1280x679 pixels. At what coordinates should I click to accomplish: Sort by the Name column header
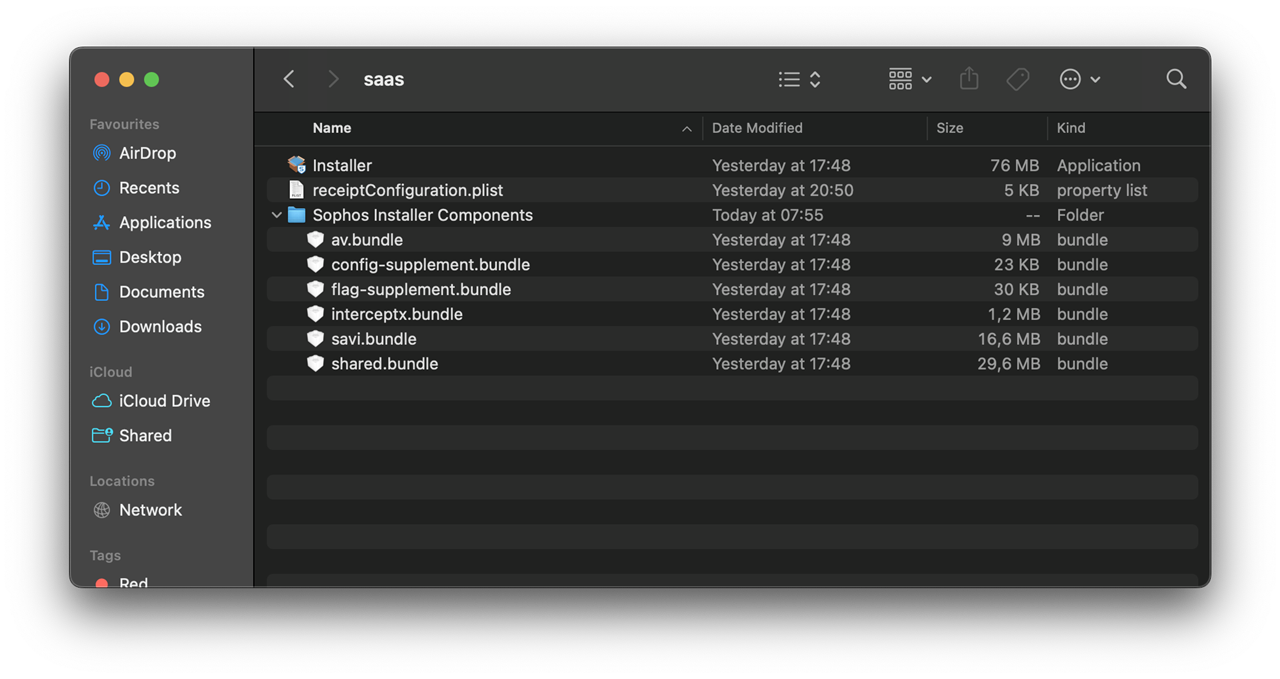click(332, 128)
